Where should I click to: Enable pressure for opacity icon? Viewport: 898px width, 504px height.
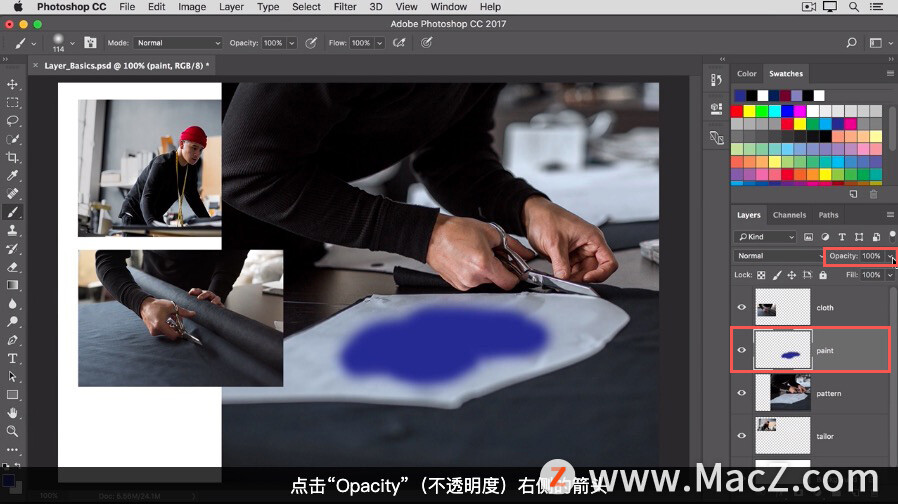click(x=311, y=43)
